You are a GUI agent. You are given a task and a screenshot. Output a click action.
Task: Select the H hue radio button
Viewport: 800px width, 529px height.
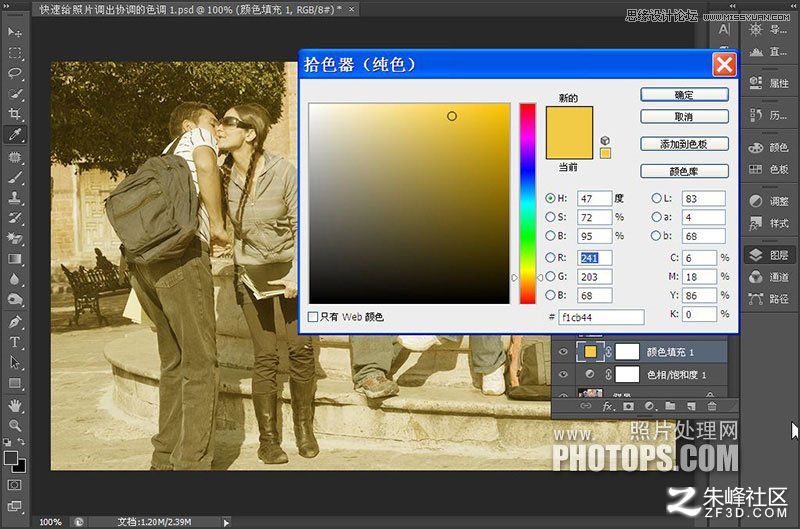550,198
